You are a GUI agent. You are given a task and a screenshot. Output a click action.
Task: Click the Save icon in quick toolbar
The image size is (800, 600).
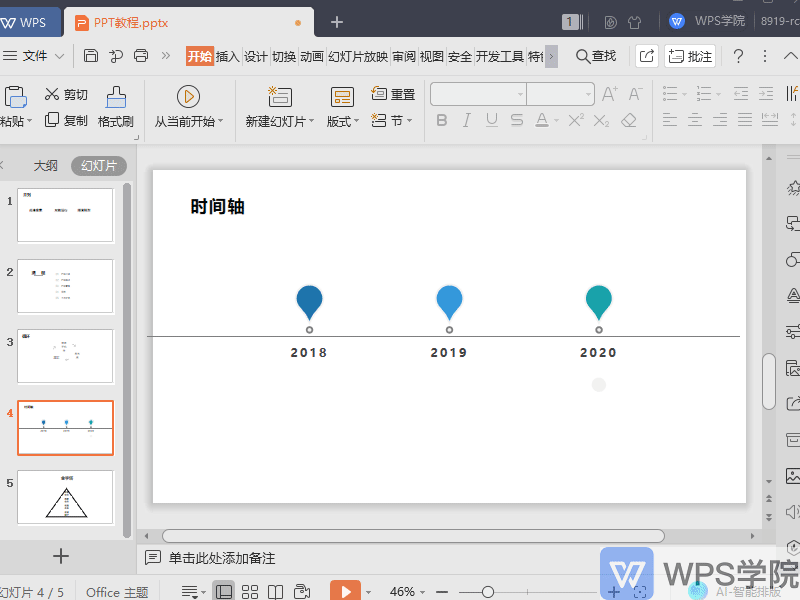91,56
